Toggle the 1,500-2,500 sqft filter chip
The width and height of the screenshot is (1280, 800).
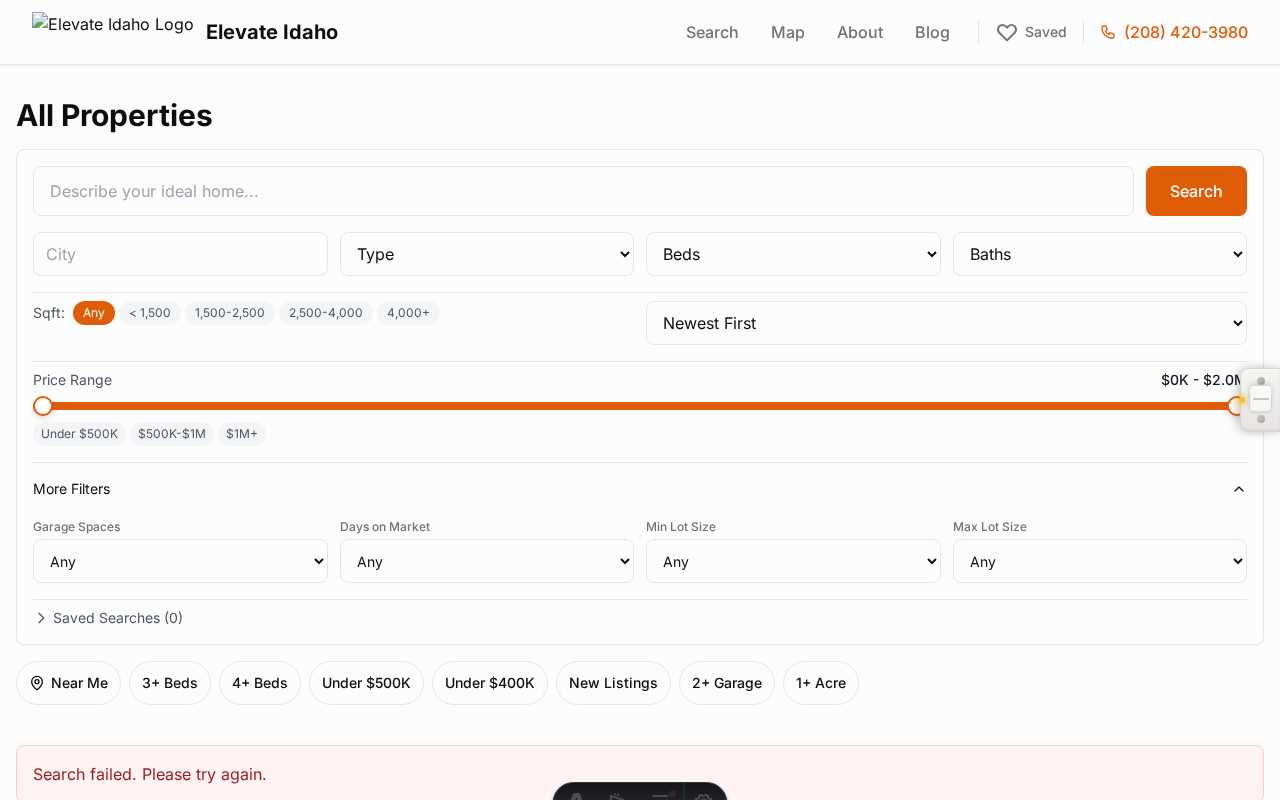coord(230,313)
